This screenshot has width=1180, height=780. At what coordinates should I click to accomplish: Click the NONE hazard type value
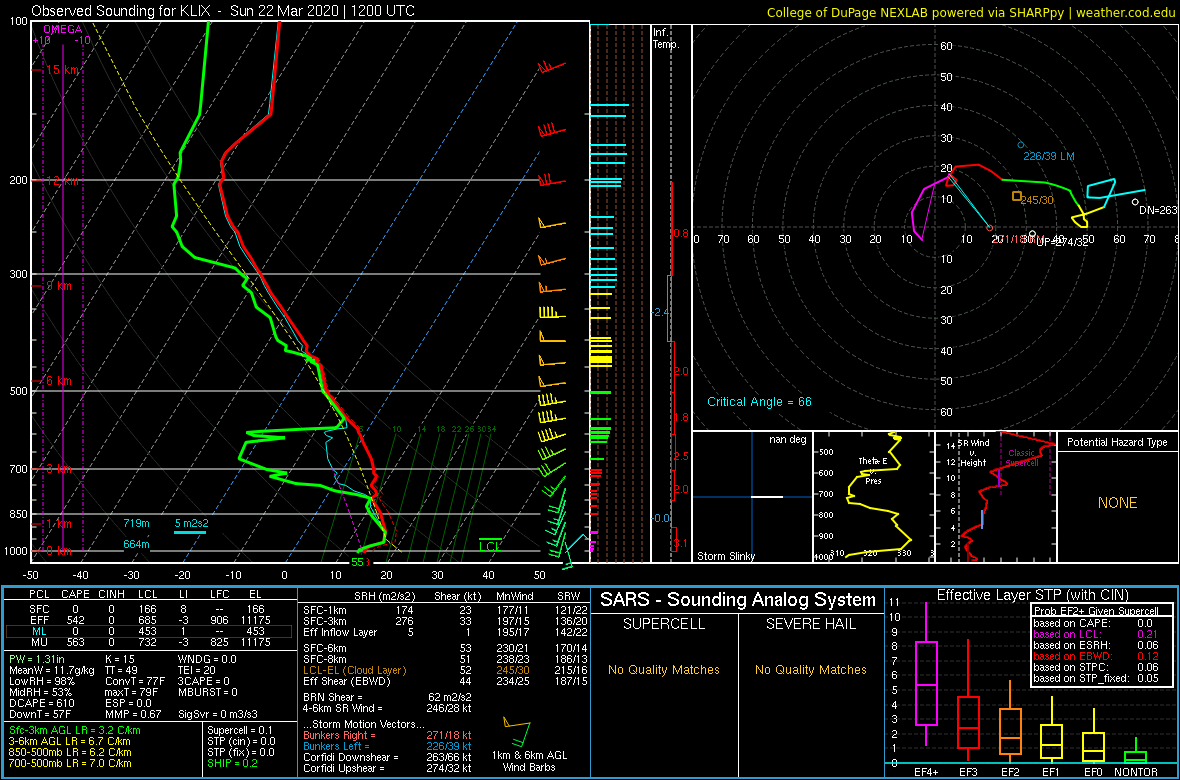[1118, 503]
